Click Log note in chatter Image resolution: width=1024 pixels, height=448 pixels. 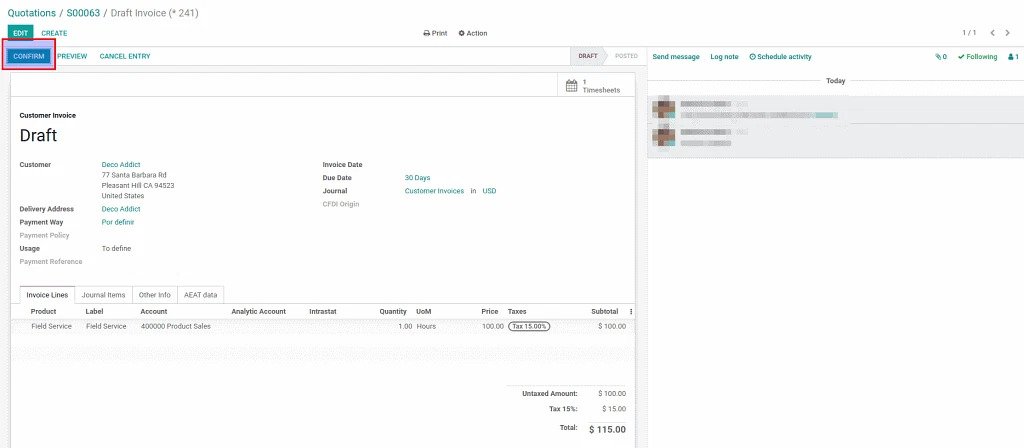(x=724, y=57)
